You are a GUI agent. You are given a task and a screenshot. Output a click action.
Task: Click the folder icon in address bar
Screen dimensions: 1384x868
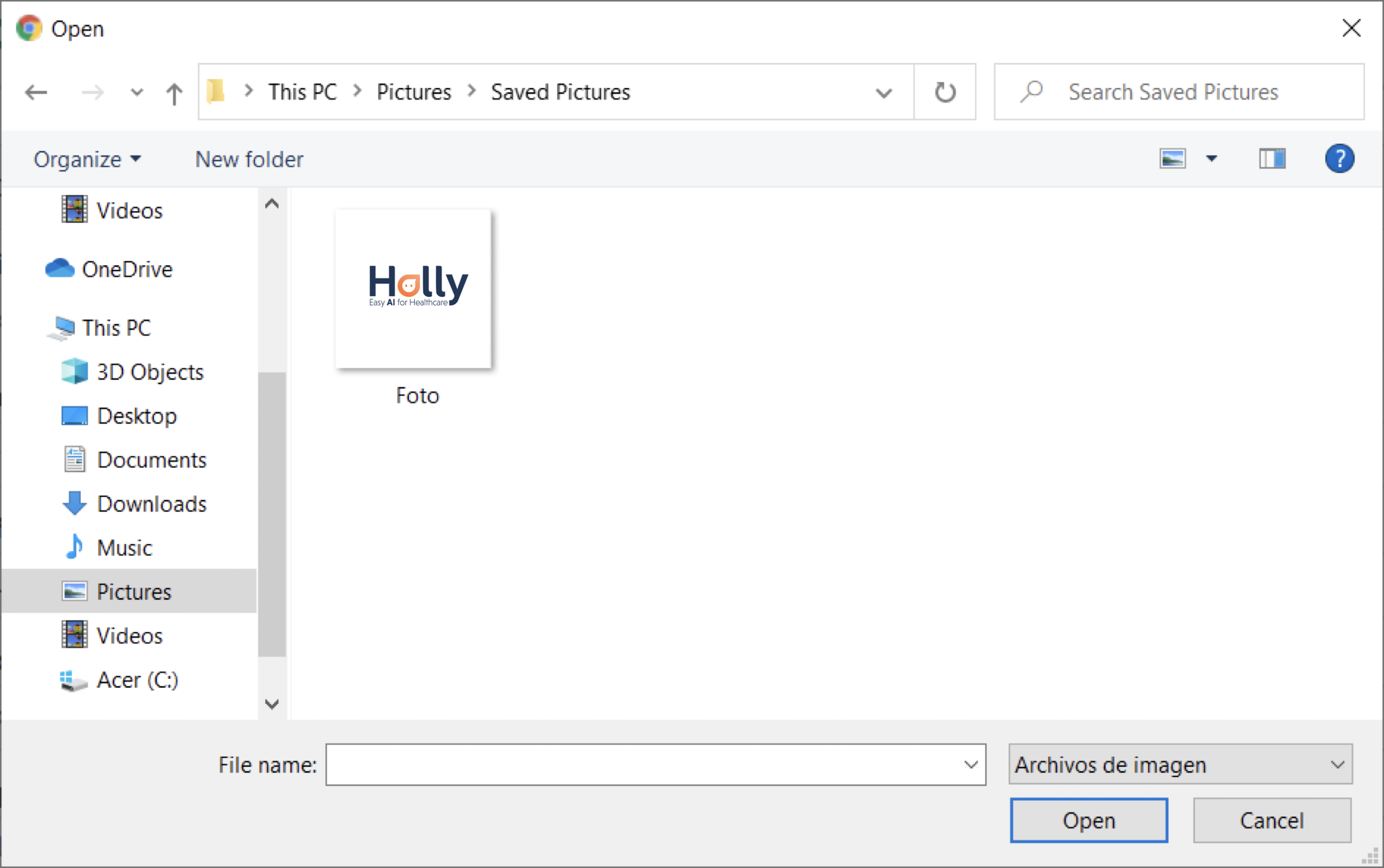(216, 92)
